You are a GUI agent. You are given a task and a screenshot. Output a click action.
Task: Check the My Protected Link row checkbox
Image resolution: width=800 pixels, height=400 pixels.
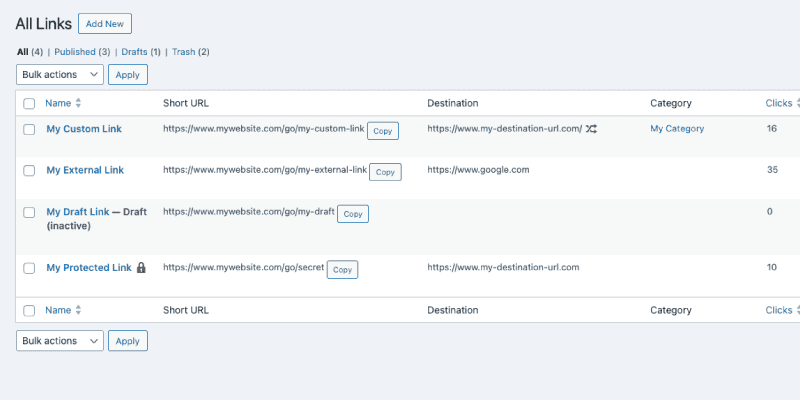pyautogui.click(x=29, y=268)
